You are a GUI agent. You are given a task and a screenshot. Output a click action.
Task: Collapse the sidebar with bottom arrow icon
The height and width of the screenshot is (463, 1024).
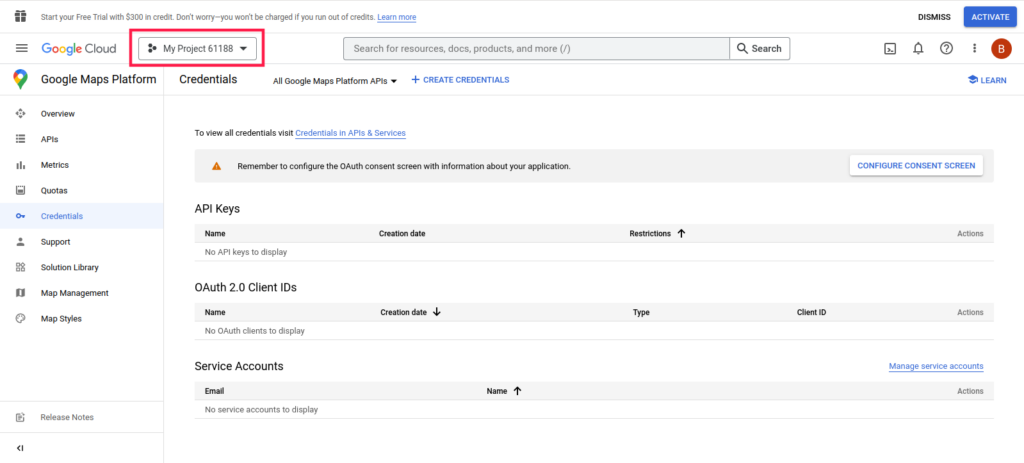[21, 447]
